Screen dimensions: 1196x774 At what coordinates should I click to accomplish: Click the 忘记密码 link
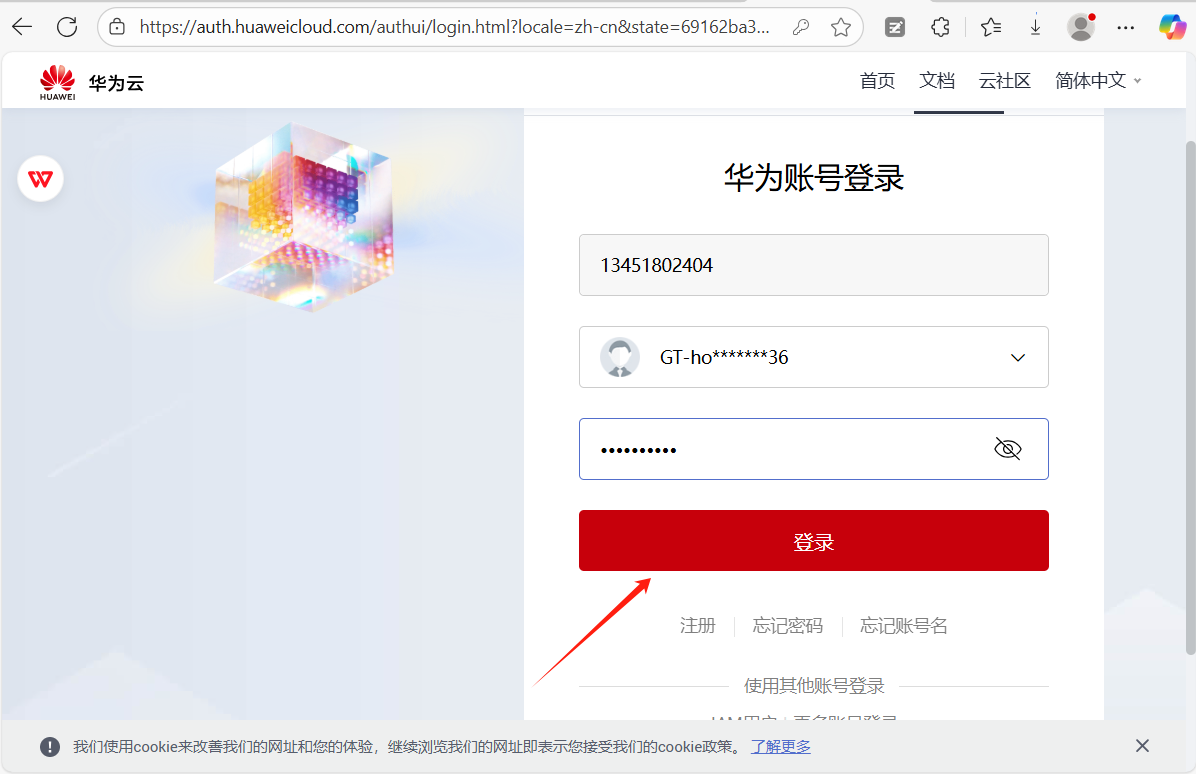tap(787, 626)
